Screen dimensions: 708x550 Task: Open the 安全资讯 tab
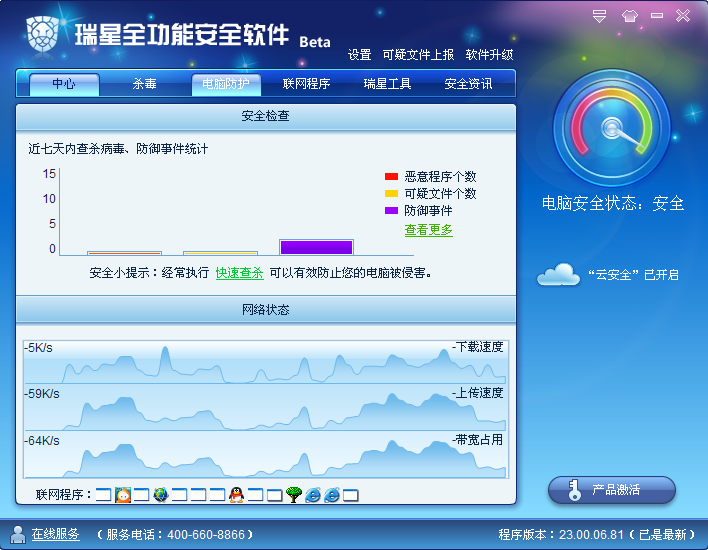pyautogui.click(x=468, y=84)
